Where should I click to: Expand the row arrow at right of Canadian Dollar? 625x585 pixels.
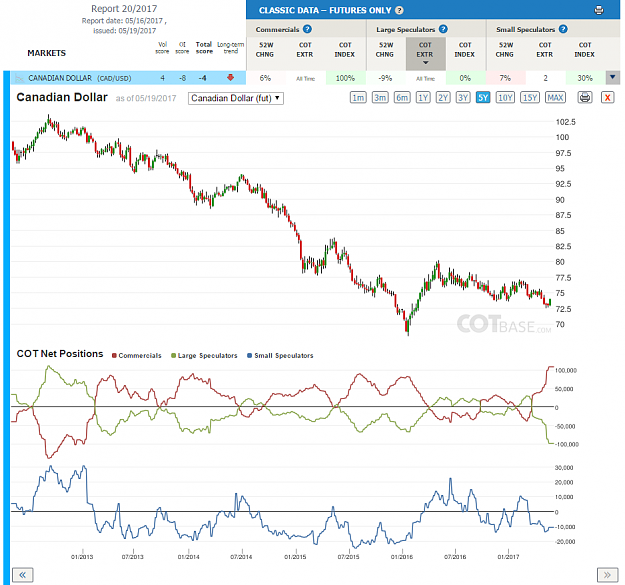(x=613, y=78)
